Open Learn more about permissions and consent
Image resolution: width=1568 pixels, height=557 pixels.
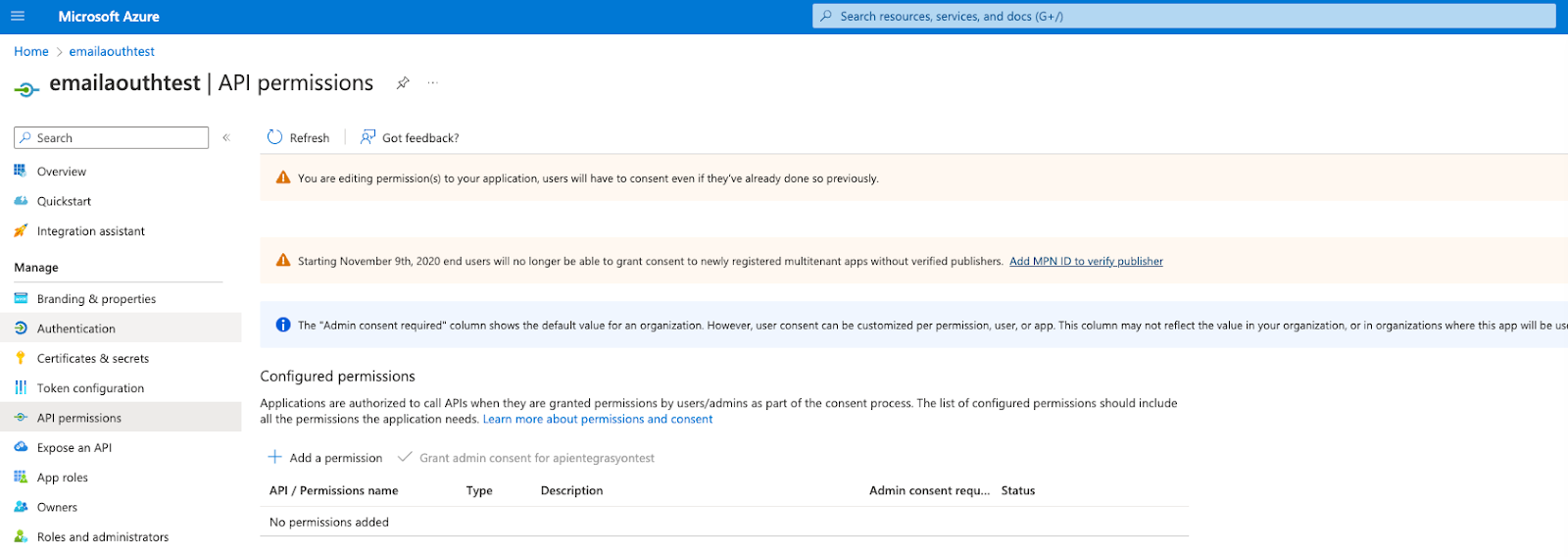pos(598,419)
